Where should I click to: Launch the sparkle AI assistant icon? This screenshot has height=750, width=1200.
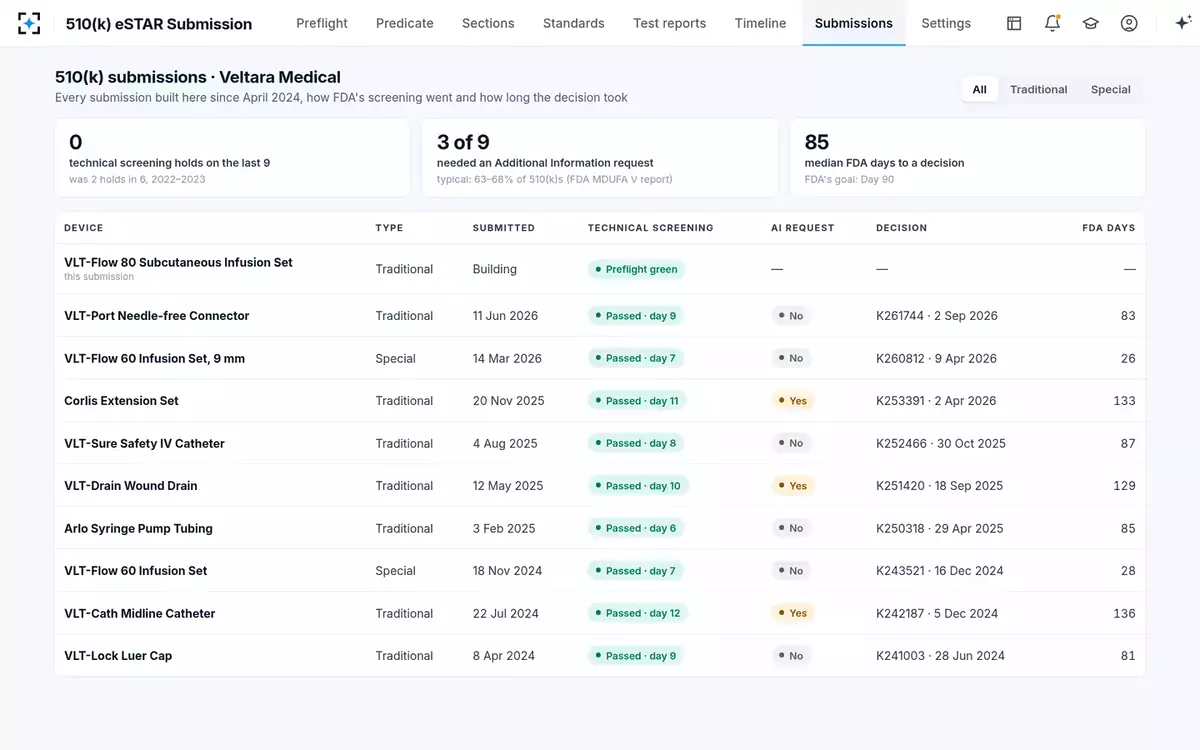1182,23
